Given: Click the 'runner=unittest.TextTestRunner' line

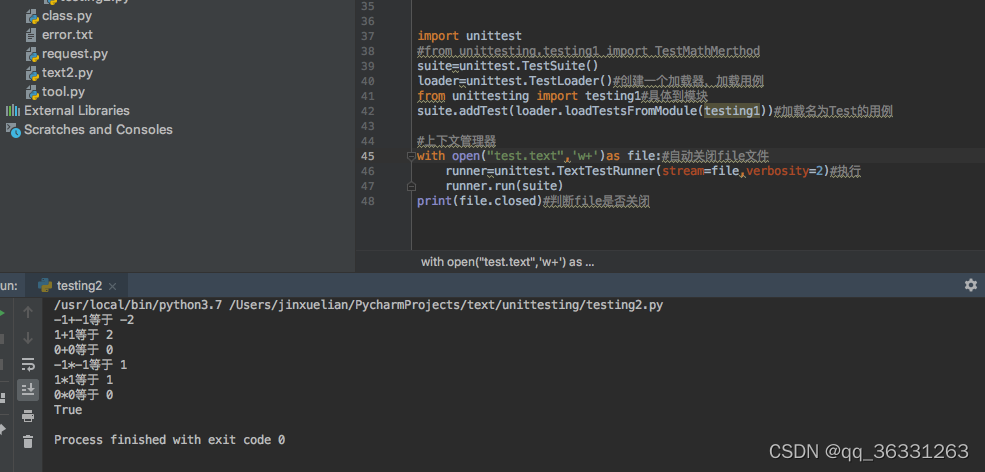Looking at the screenshot, I should 653,171.
